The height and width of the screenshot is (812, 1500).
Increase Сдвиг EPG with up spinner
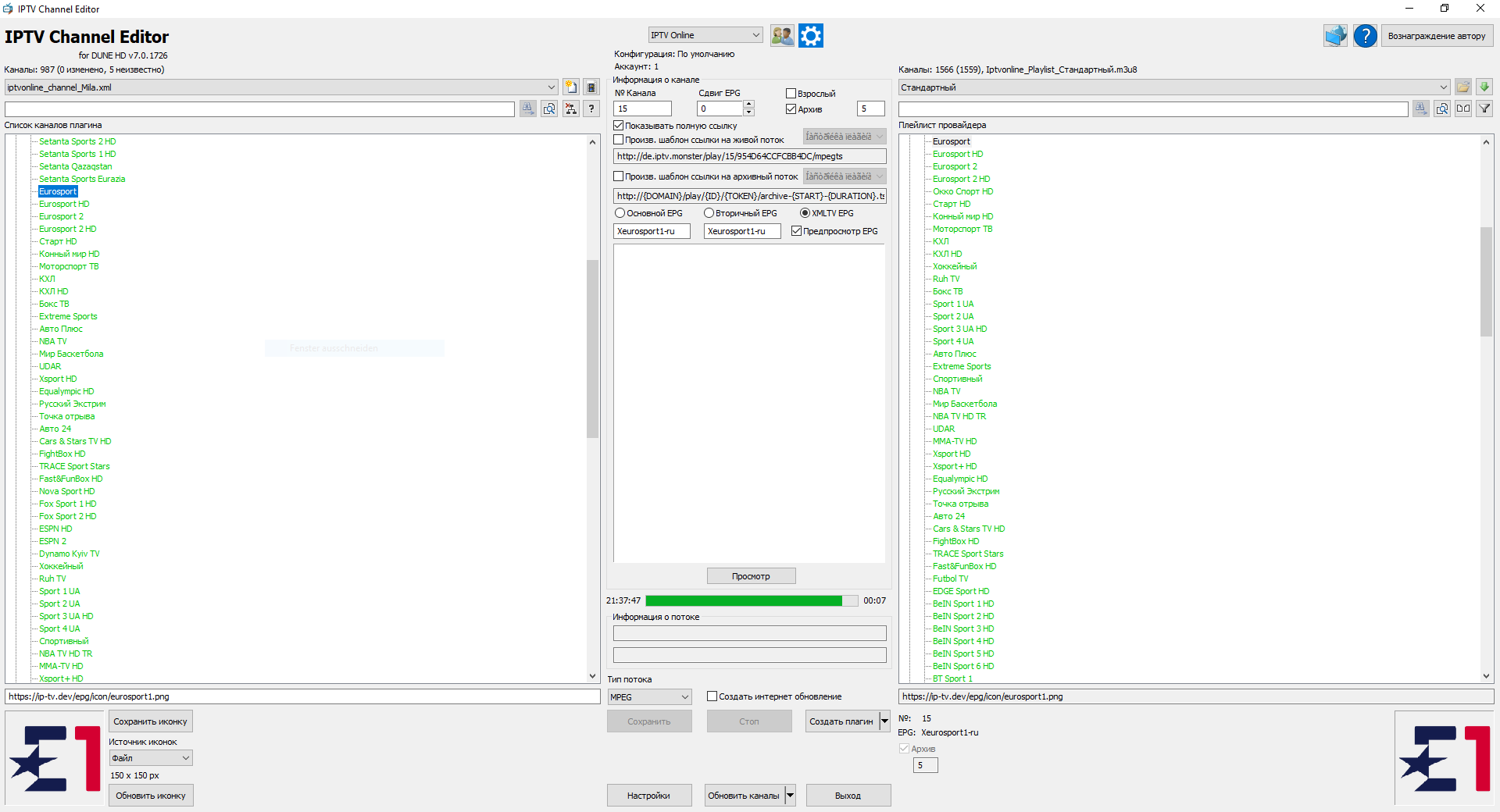748,105
